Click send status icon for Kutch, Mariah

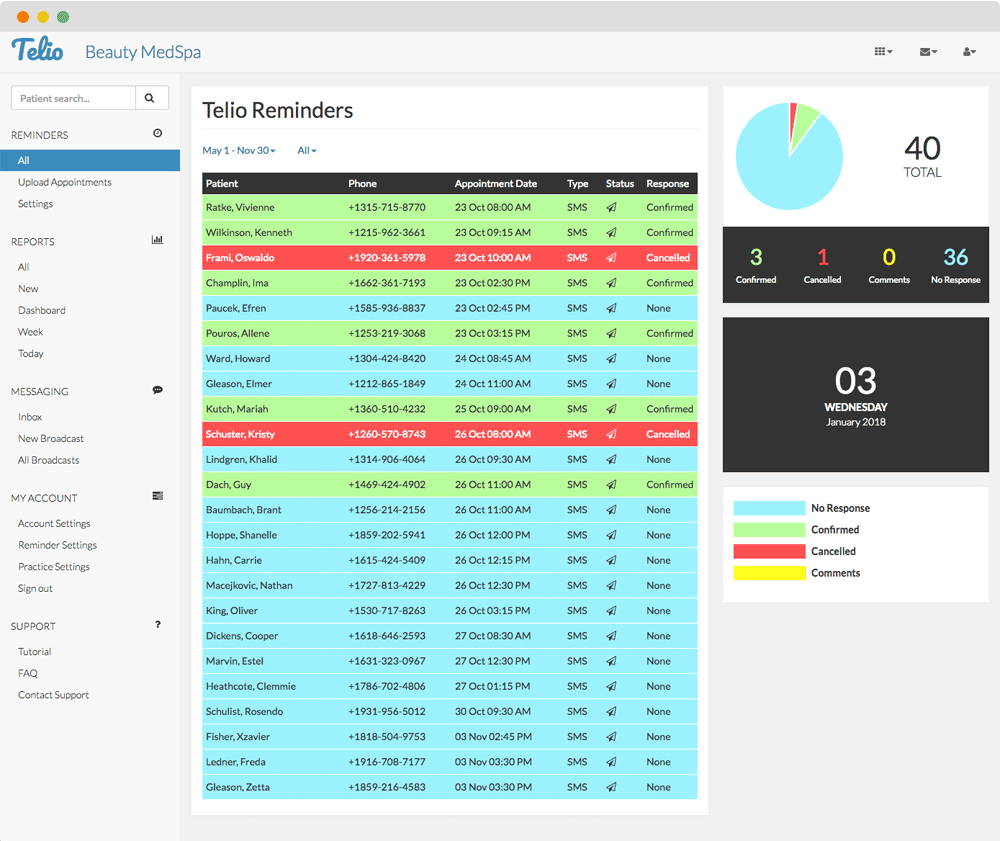click(x=611, y=409)
